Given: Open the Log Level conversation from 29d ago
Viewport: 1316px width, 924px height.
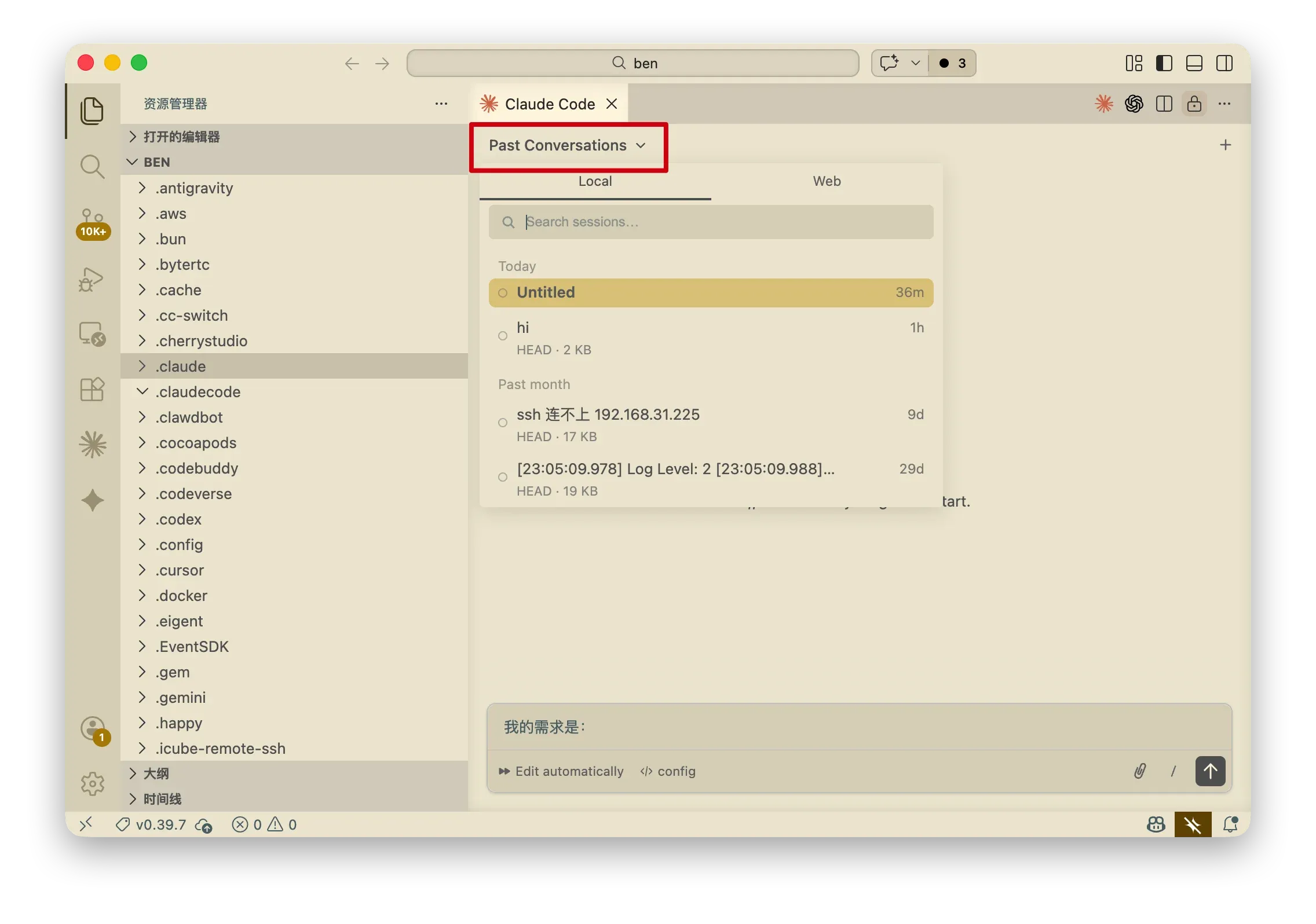Looking at the screenshot, I should tap(711, 479).
